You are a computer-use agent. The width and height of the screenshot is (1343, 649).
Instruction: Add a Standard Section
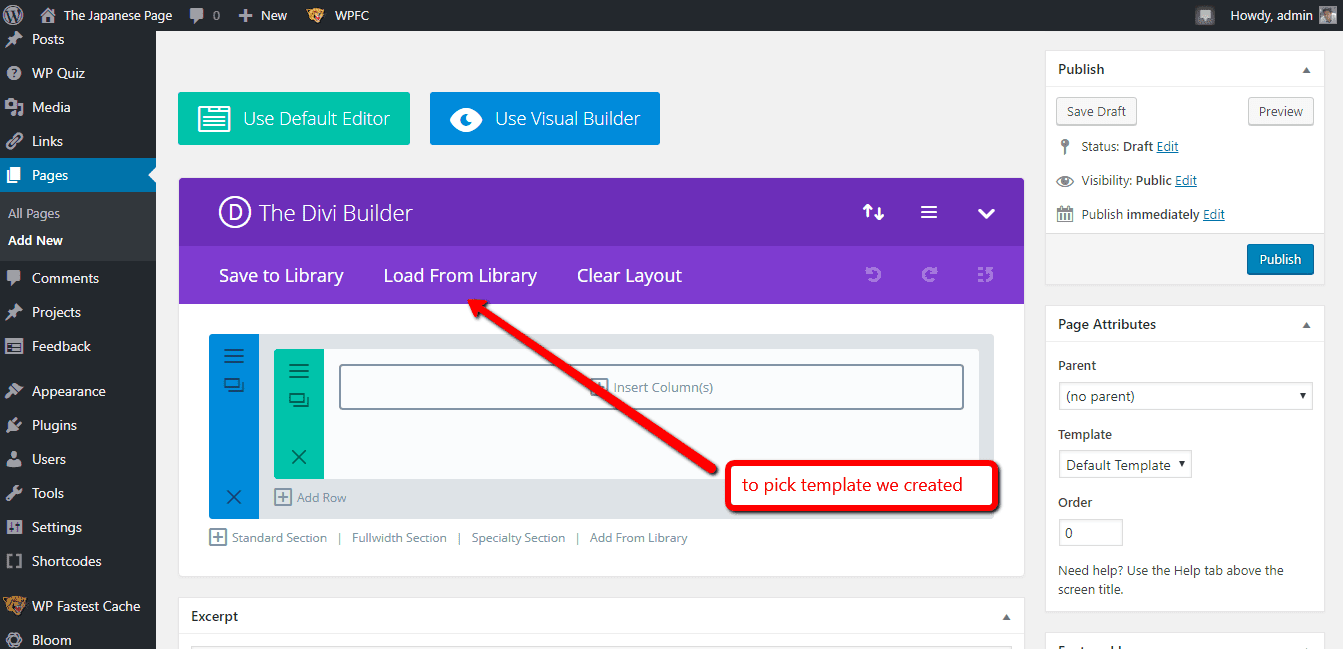(x=268, y=537)
